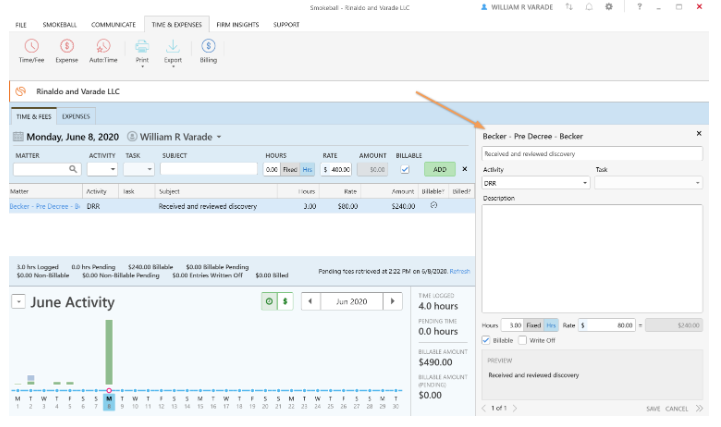Image resolution: width=721 pixels, height=427 pixels.
Task: Edit subject field in detail panel
Action: pos(592,154)
